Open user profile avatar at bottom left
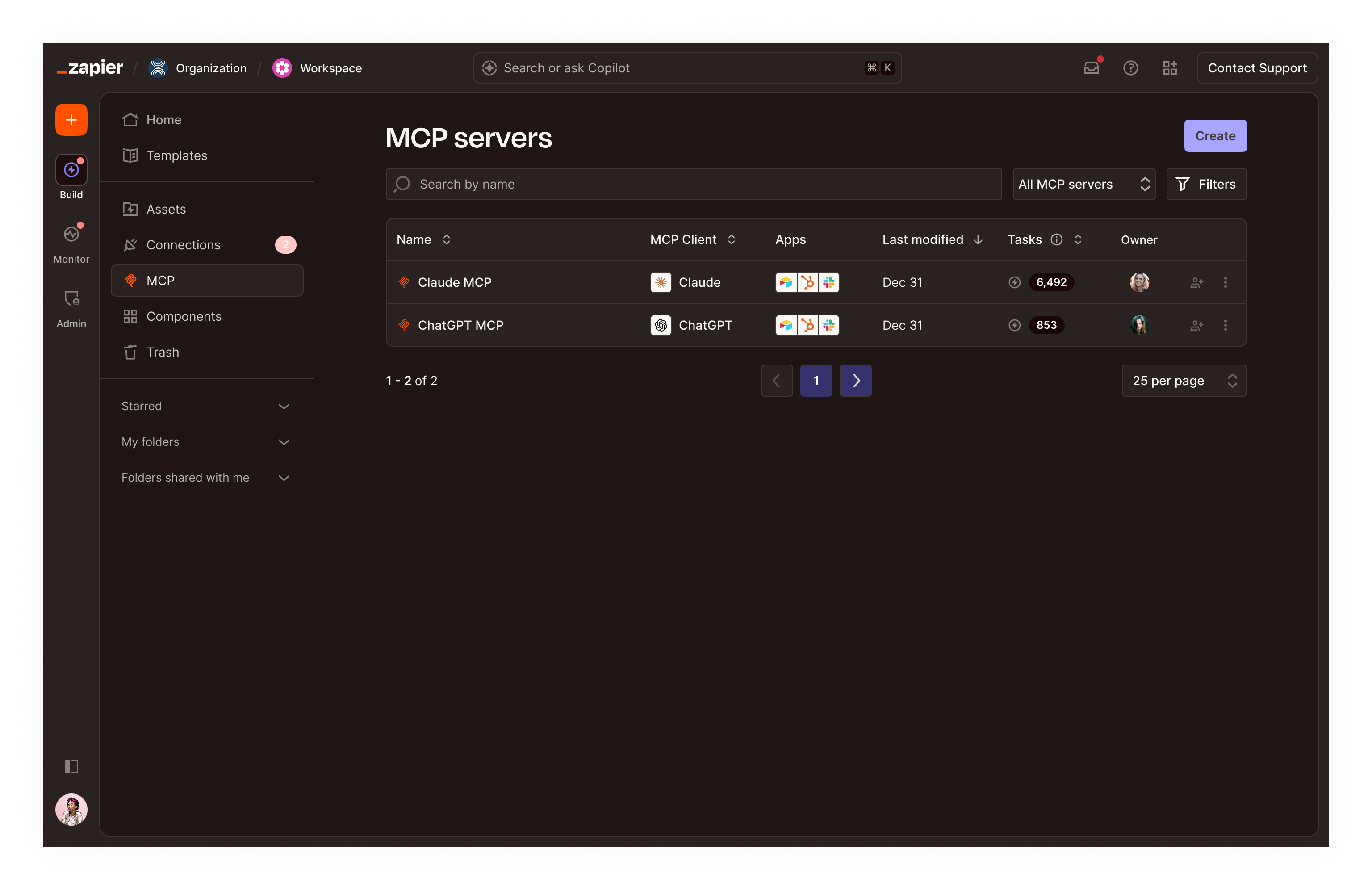 tap(71, 809)
